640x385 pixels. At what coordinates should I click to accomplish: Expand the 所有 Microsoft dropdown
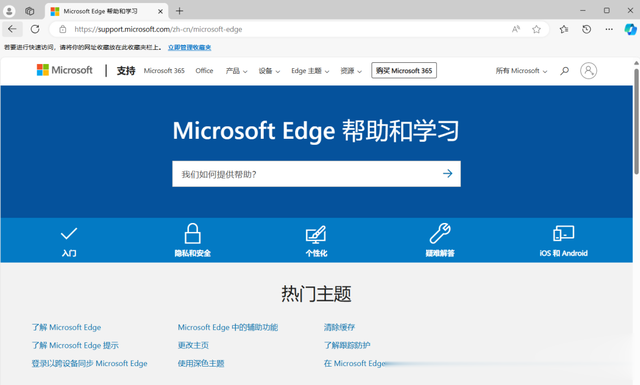pos(521,71)
